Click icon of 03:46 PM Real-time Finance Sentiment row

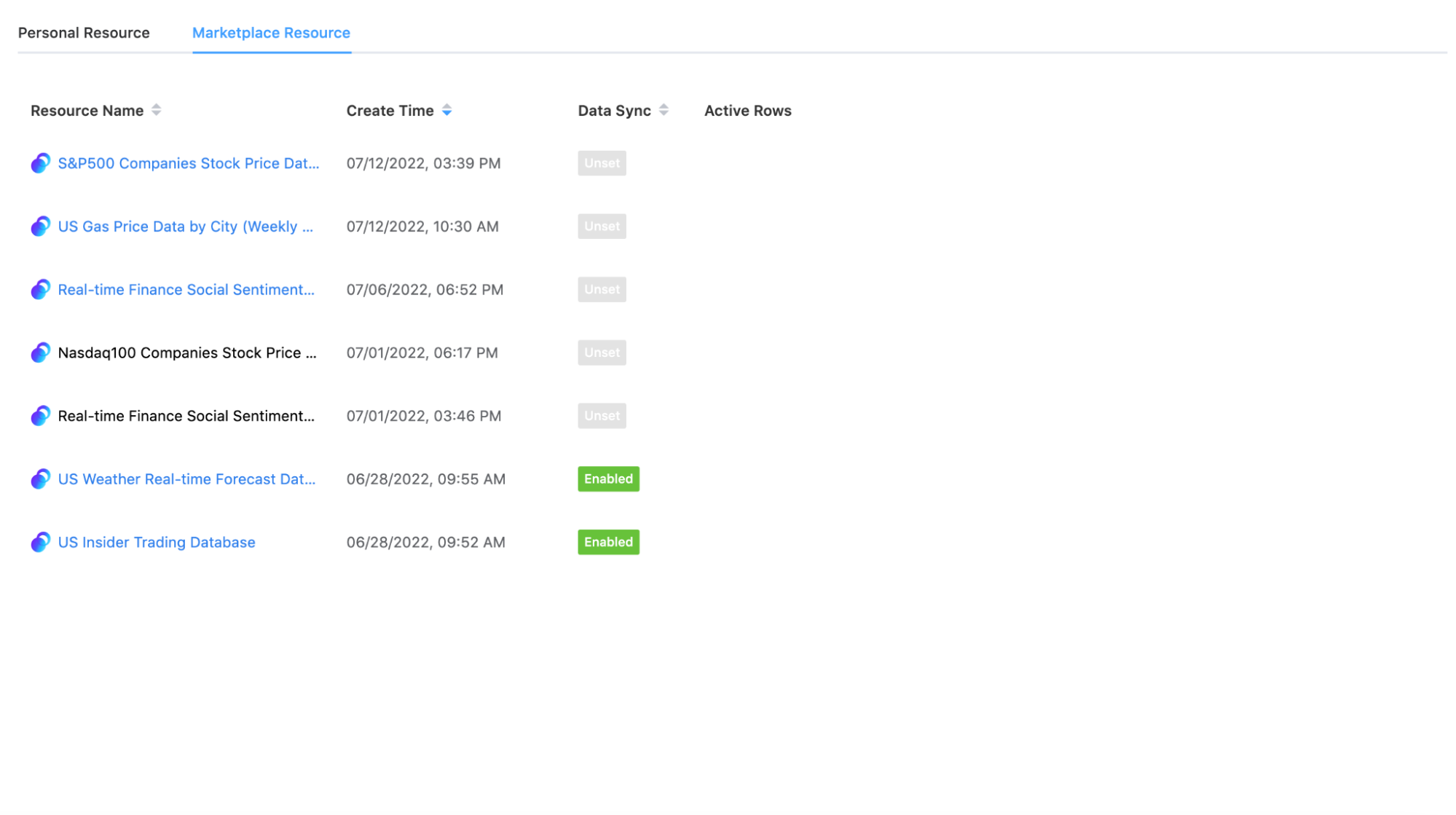40,416
